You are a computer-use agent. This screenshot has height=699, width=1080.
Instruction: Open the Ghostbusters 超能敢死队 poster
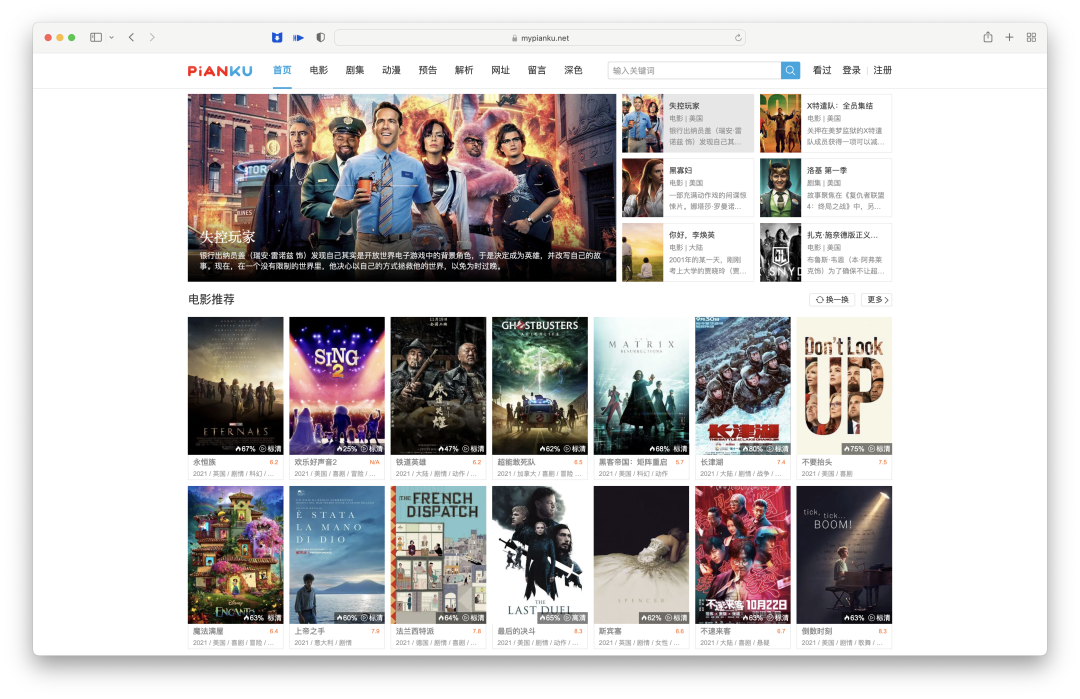[540, 385]
